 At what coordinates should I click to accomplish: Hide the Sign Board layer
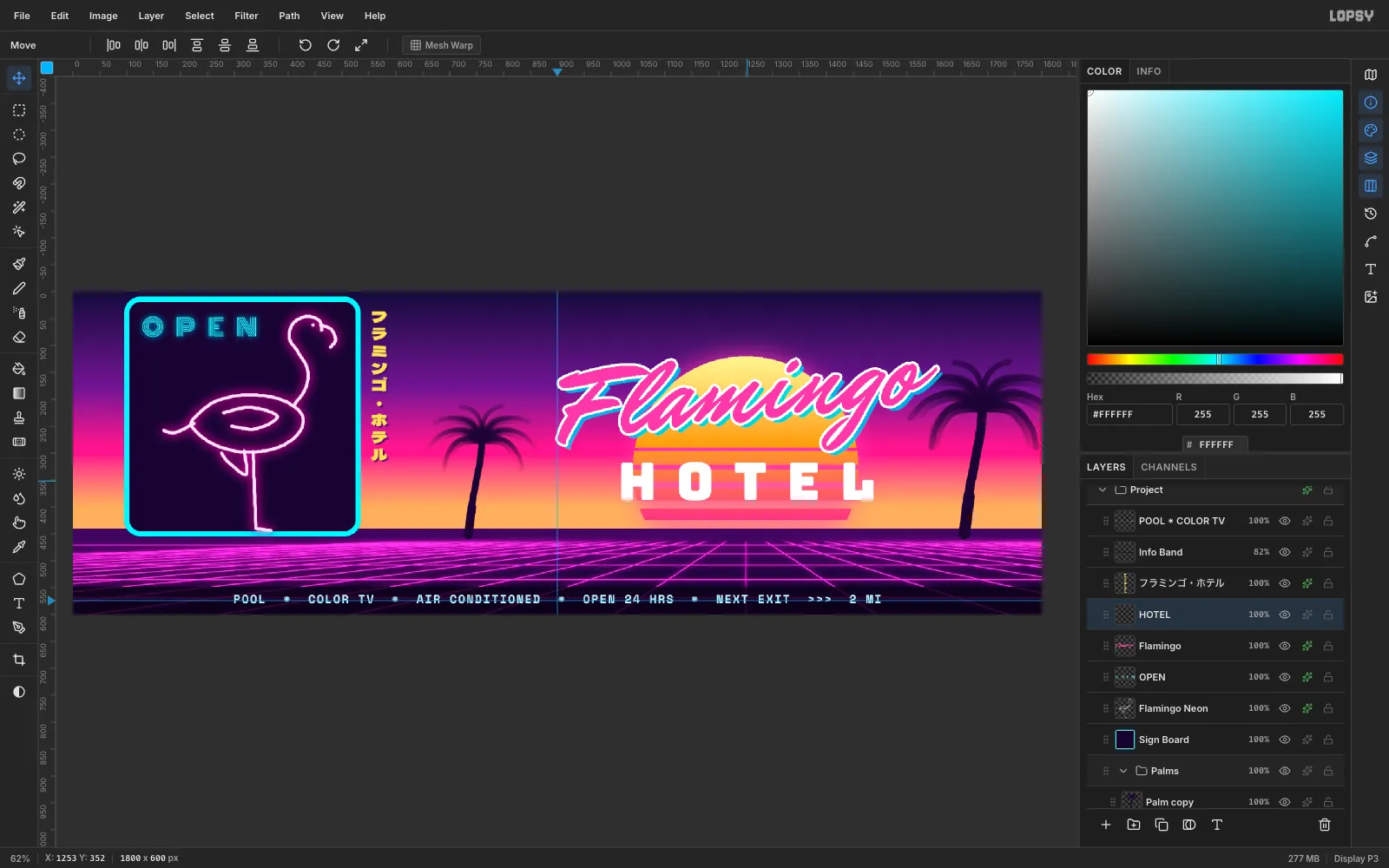(1285, 740)
